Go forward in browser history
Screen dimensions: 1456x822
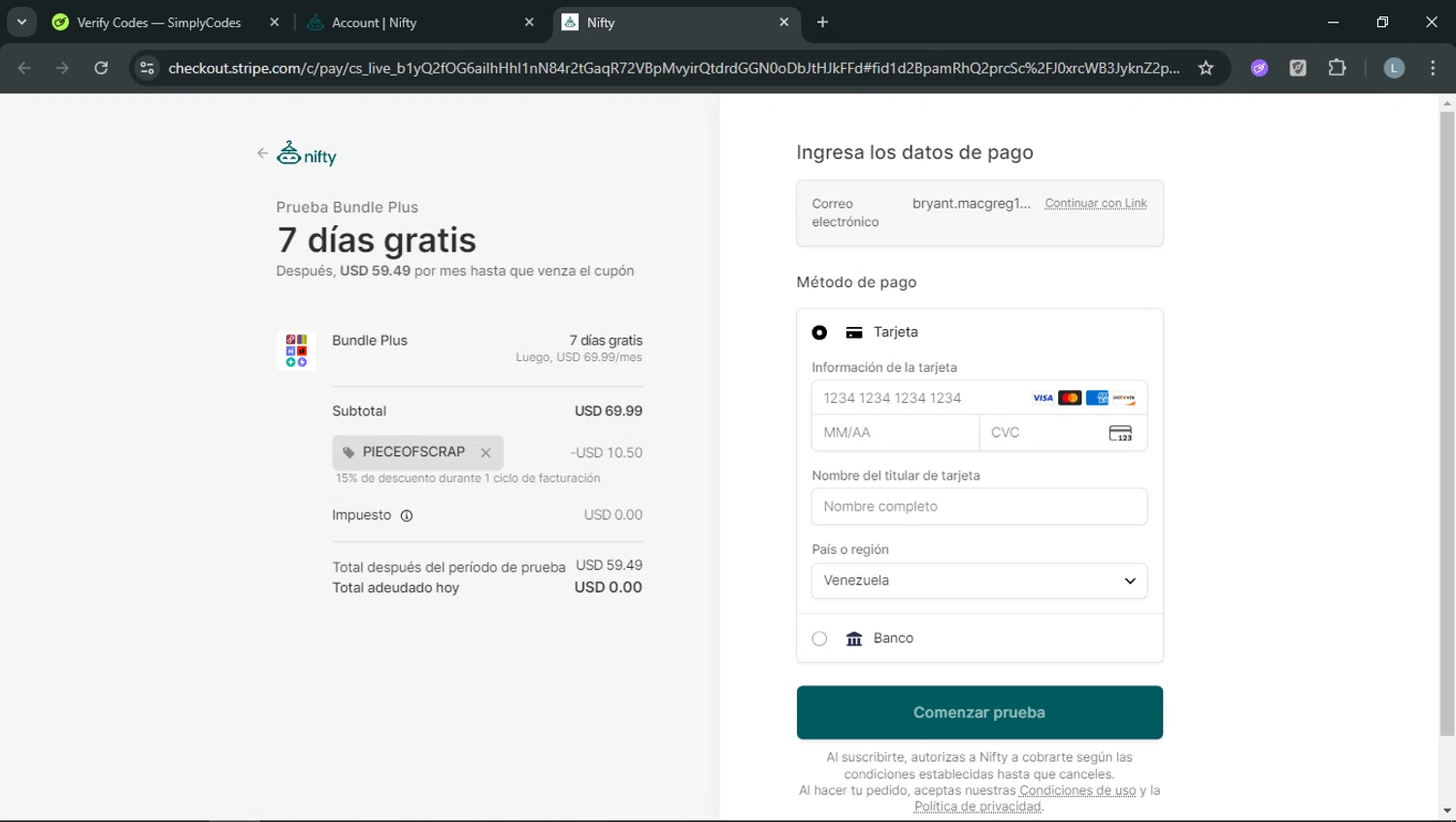tap(62, 68)
